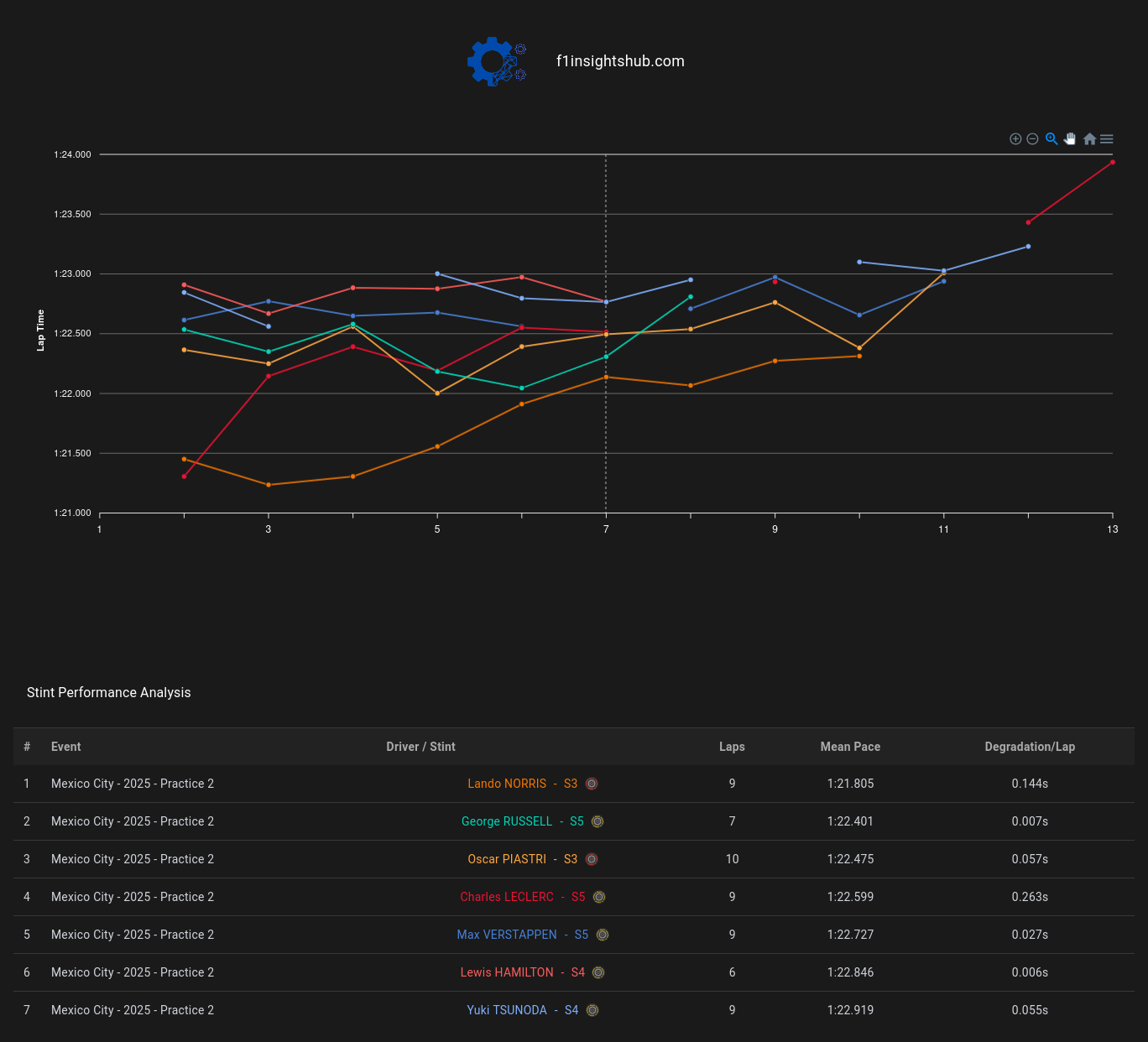Viewport: 1148px width, 1042px height.
Task: Open the f1insightshub.com site title
Action: [x=620, y=61]
